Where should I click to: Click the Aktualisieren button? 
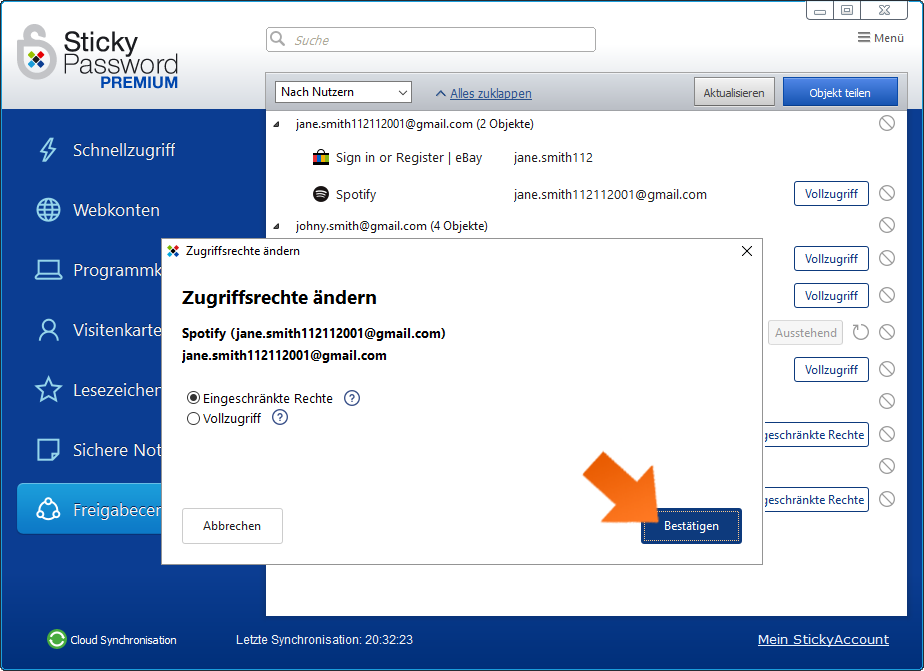pyautogui.click(x=734, y=92)
